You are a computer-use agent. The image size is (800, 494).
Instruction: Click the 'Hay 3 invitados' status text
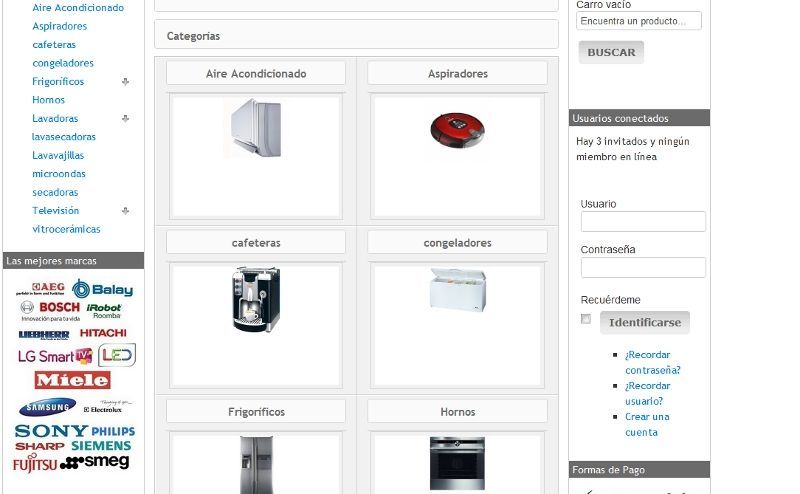633,149
